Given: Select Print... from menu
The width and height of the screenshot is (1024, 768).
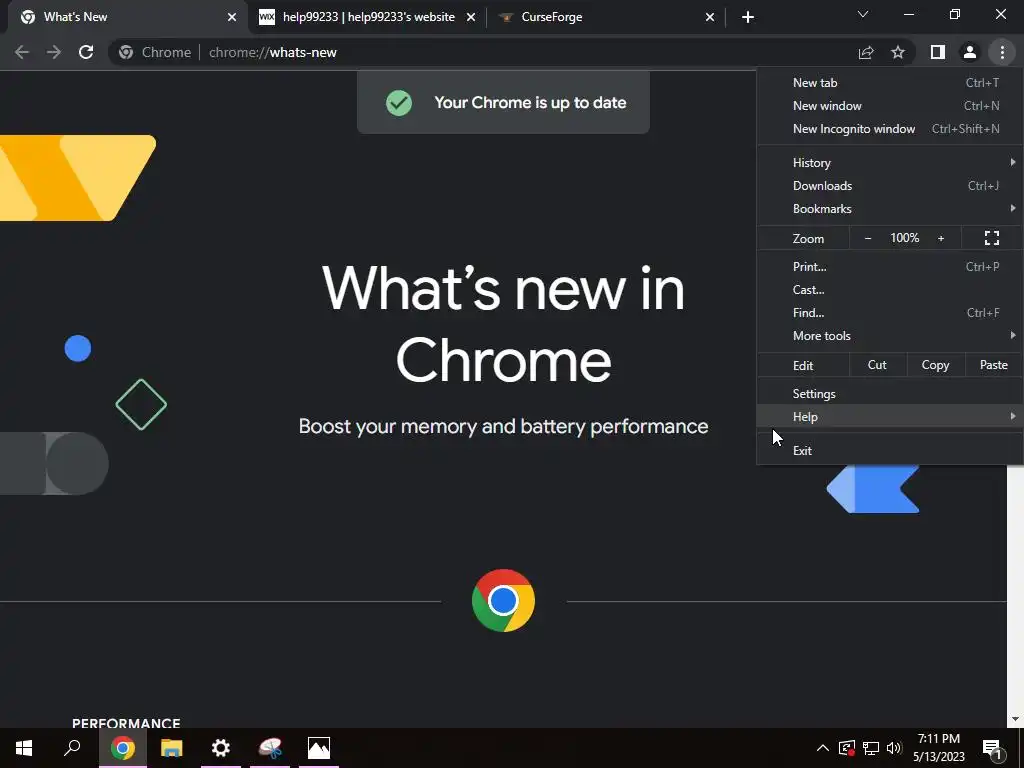Looking at the screenshot, I should coord(889,266).
